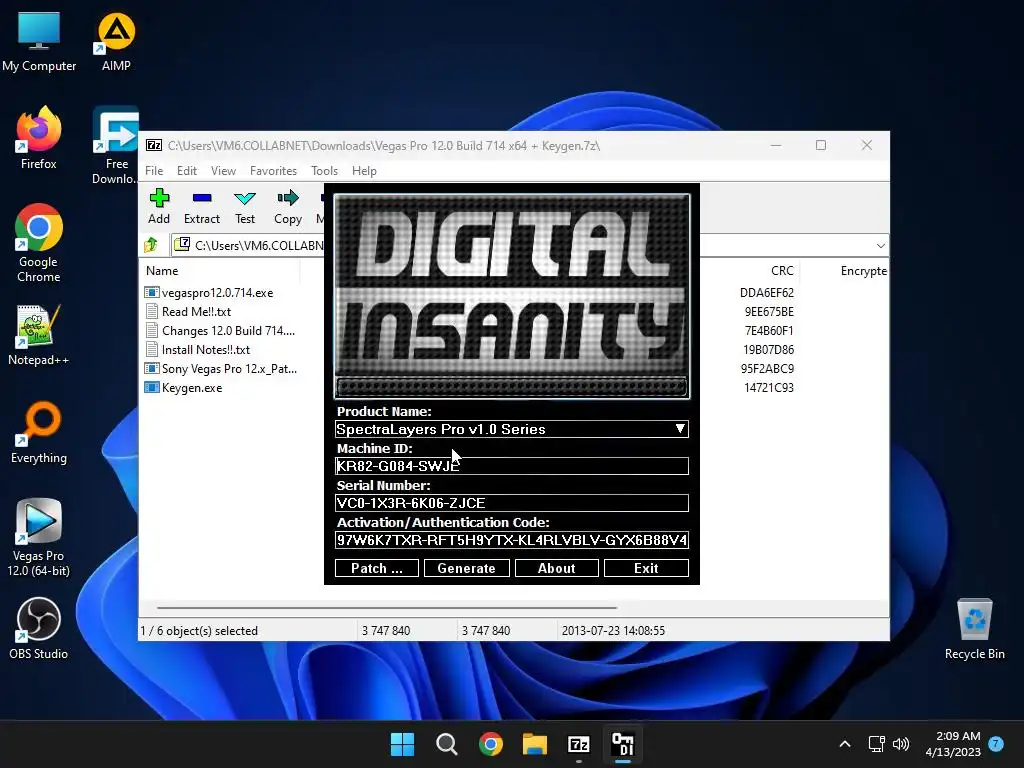Viewport: 1024px width, 768px height.
Task: Expand the Product Name dropdown
Action: (x=679, y=429)
